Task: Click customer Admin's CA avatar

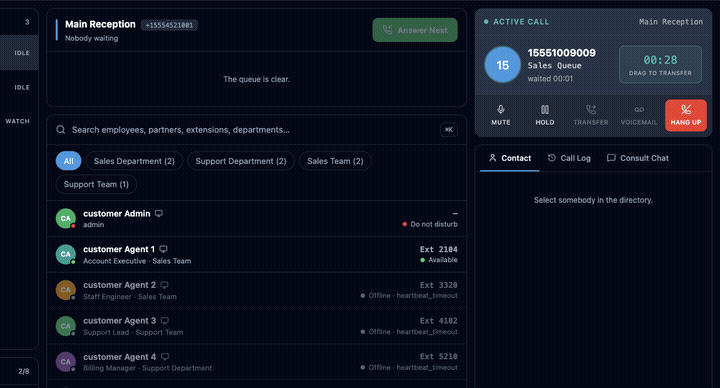Action: pyautogui.click(x=66, y=219)
